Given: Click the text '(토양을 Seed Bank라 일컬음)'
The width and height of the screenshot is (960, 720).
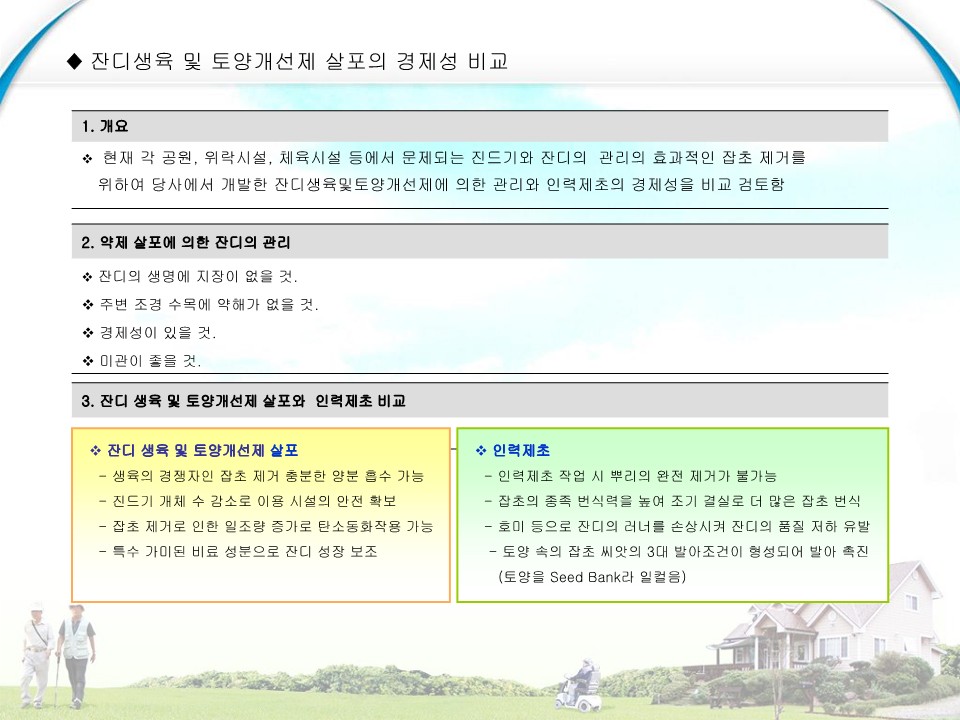Looking at the screenshot, I should click(x=592, y=577).
